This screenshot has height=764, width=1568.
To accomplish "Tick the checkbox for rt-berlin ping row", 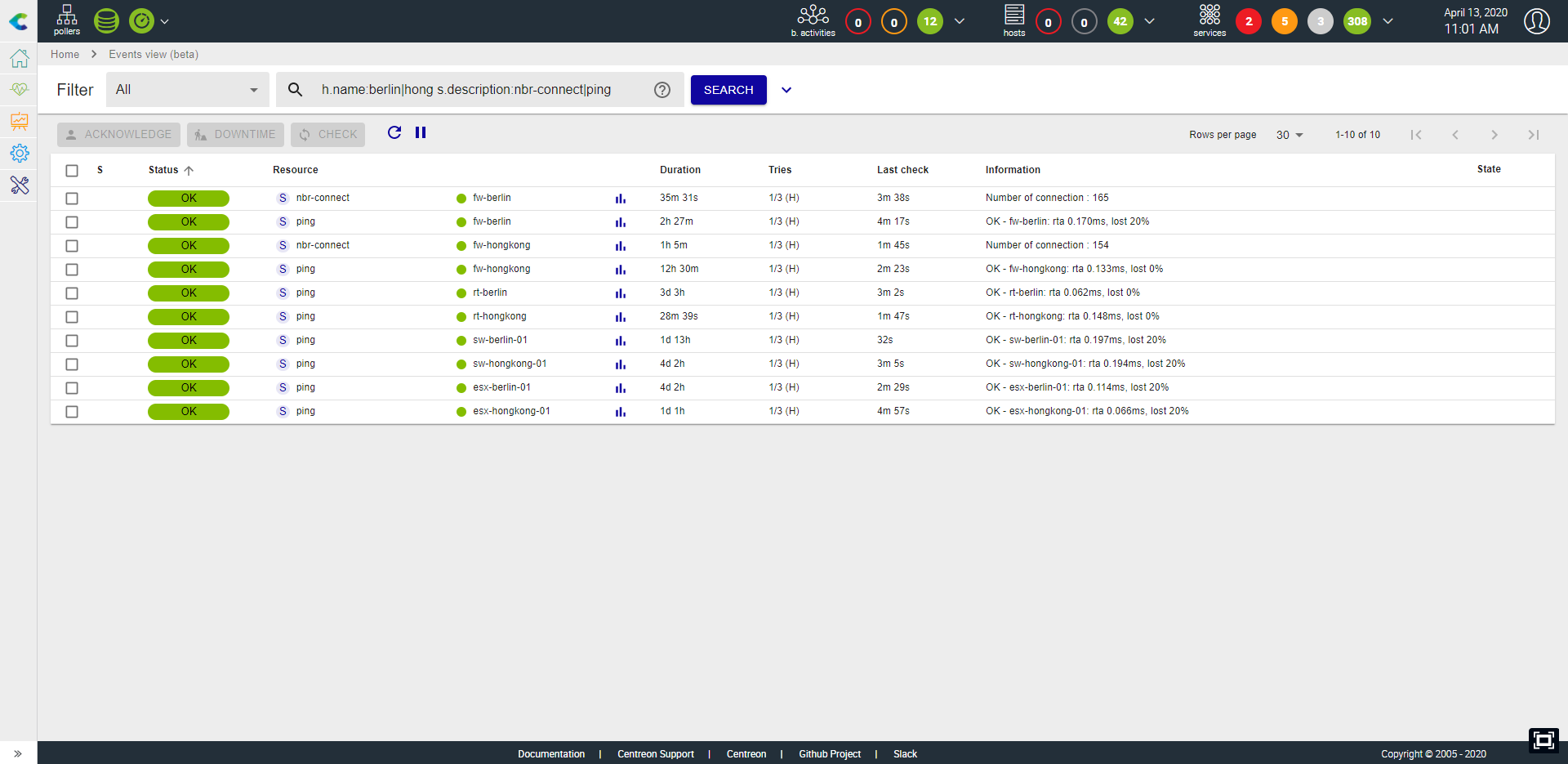I will pyautogui.click(x=72, y=293).
